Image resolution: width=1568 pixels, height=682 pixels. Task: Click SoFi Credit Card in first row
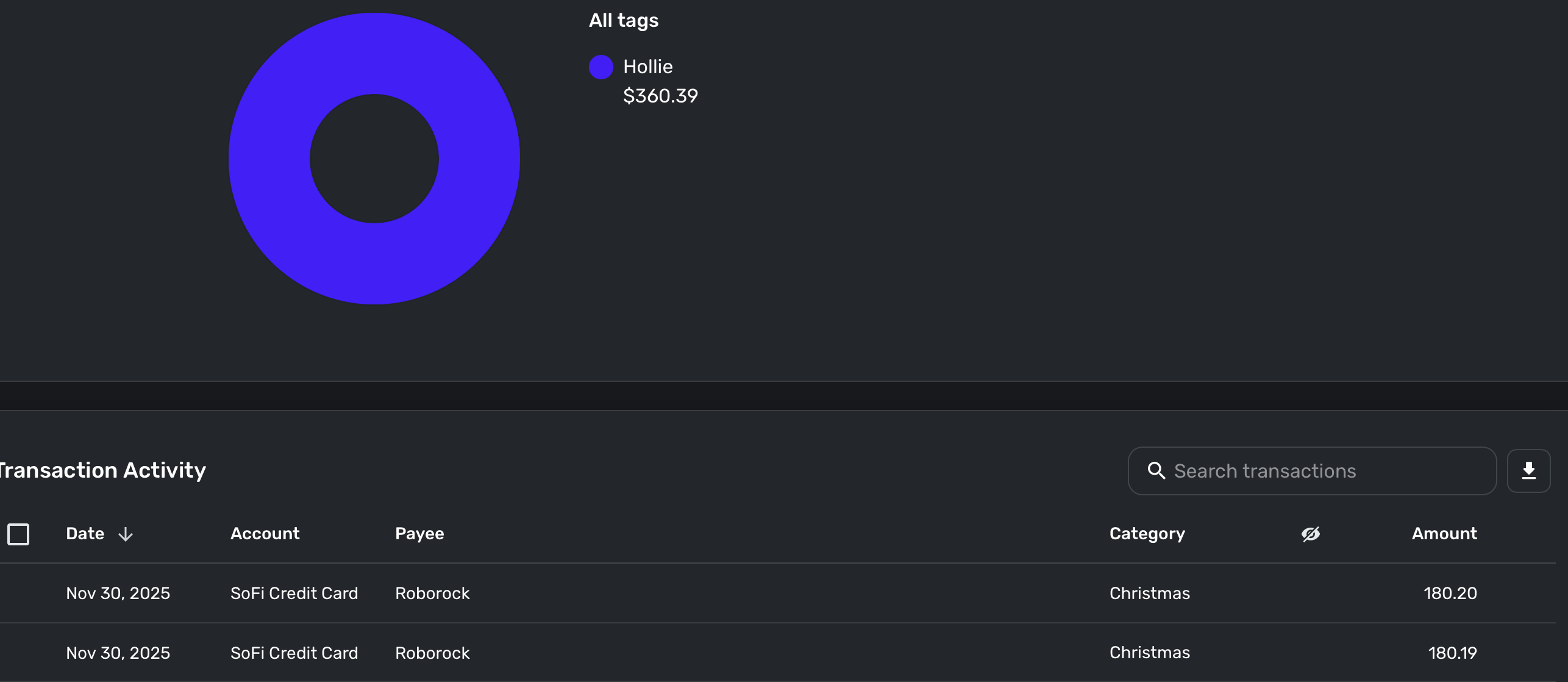pos(294,593)
